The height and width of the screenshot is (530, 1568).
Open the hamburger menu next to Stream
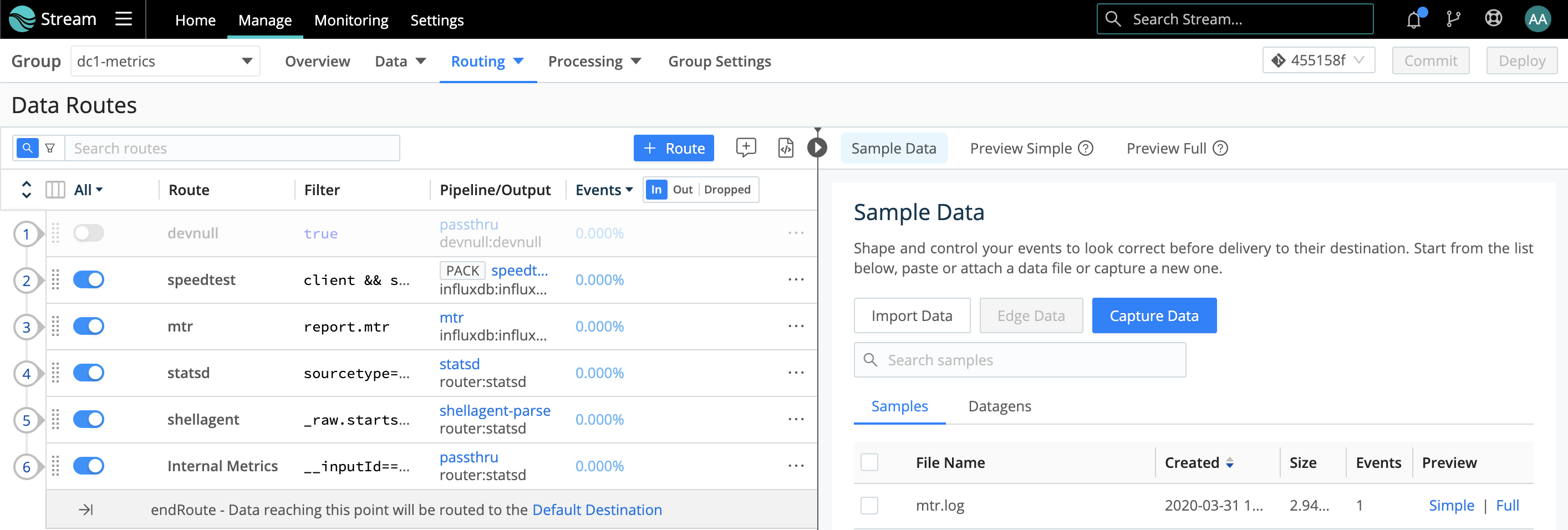pos(124,19)
